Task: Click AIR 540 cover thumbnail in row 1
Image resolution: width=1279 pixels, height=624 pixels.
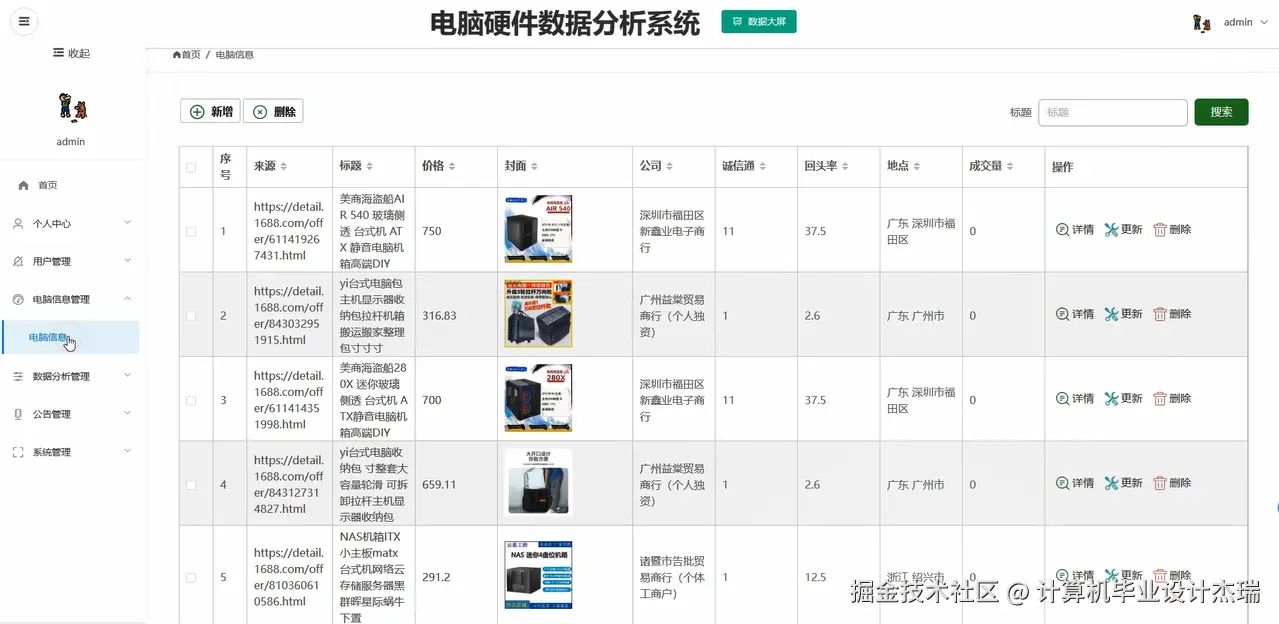Action: pos(539,229)
